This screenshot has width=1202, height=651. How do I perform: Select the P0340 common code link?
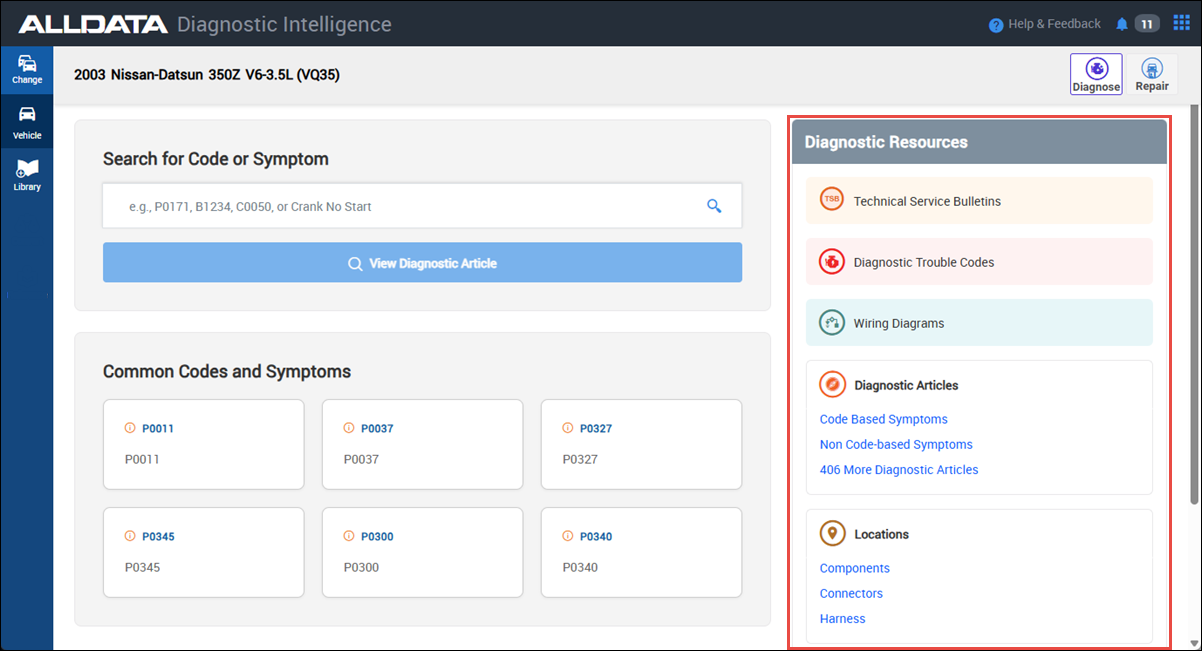point(596,536)
